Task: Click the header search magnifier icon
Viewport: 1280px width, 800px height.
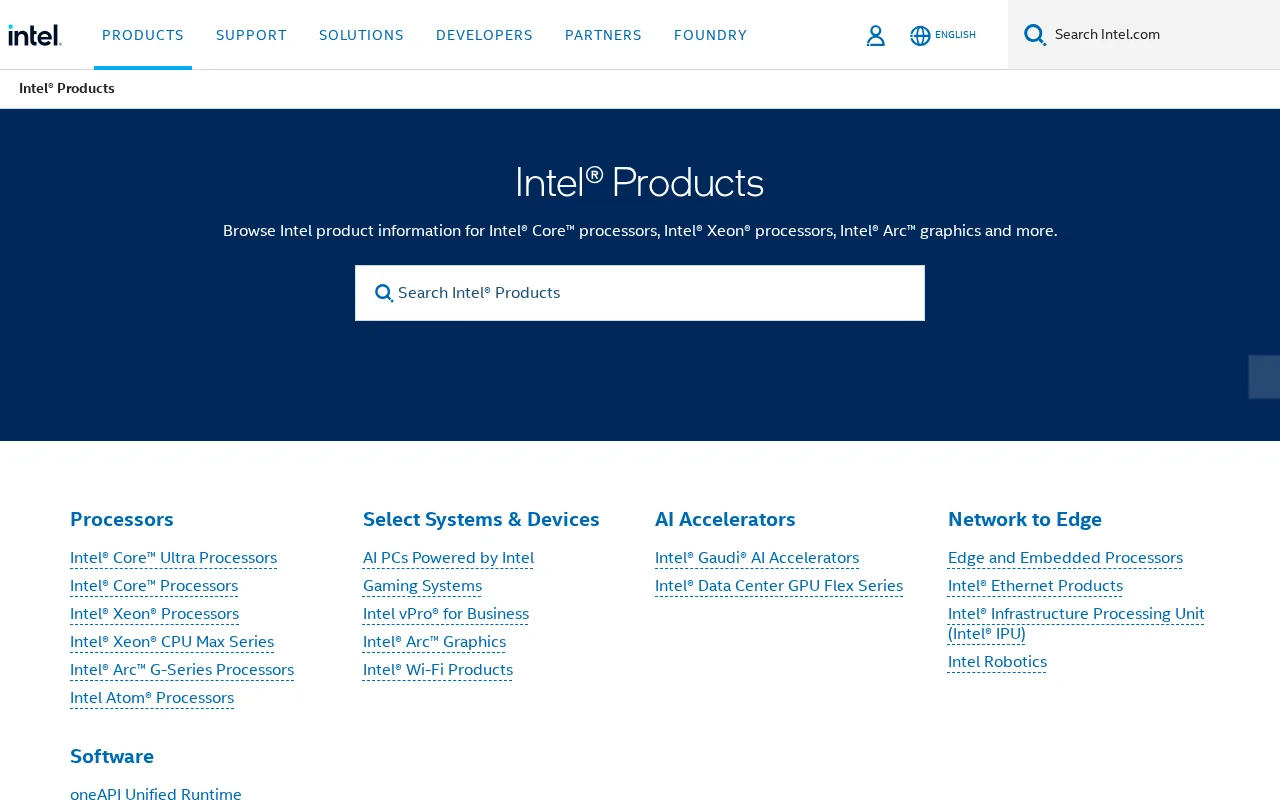Action: click(1035, 35)
